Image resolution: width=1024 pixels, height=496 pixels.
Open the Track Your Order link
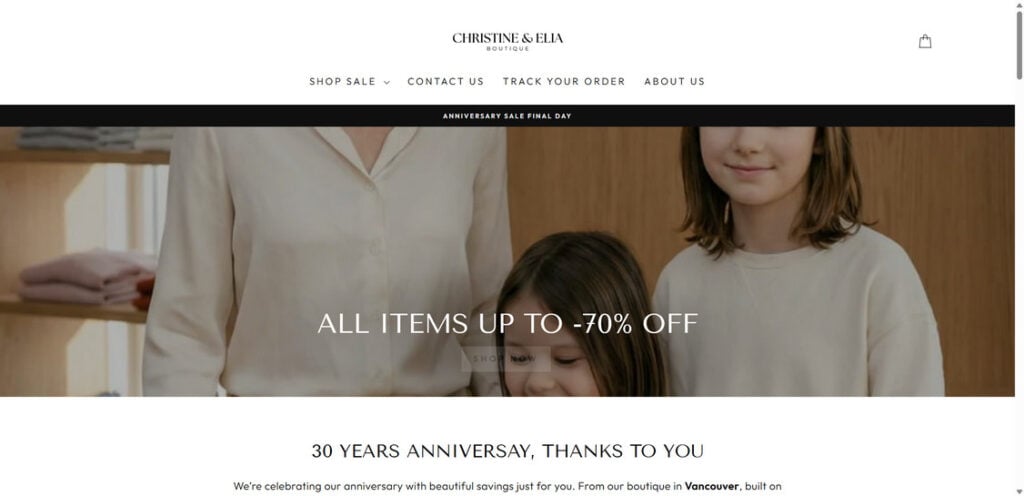[x=564, y=82]
